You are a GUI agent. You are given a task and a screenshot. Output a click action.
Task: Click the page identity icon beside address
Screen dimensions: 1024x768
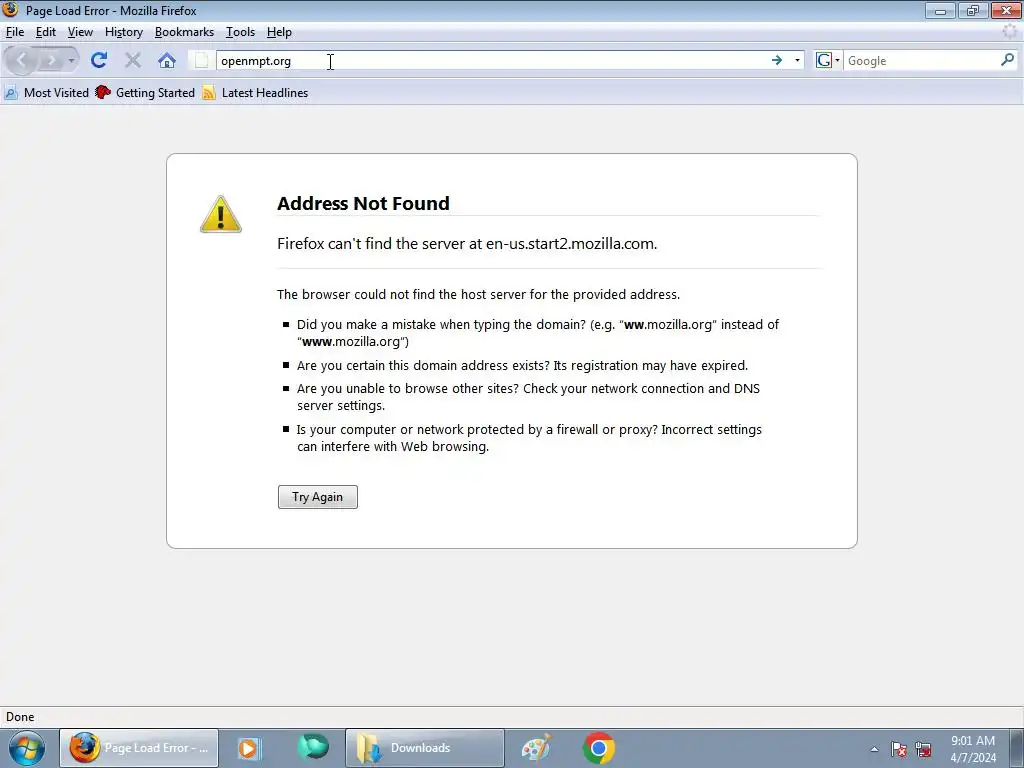tap(202, 61)
